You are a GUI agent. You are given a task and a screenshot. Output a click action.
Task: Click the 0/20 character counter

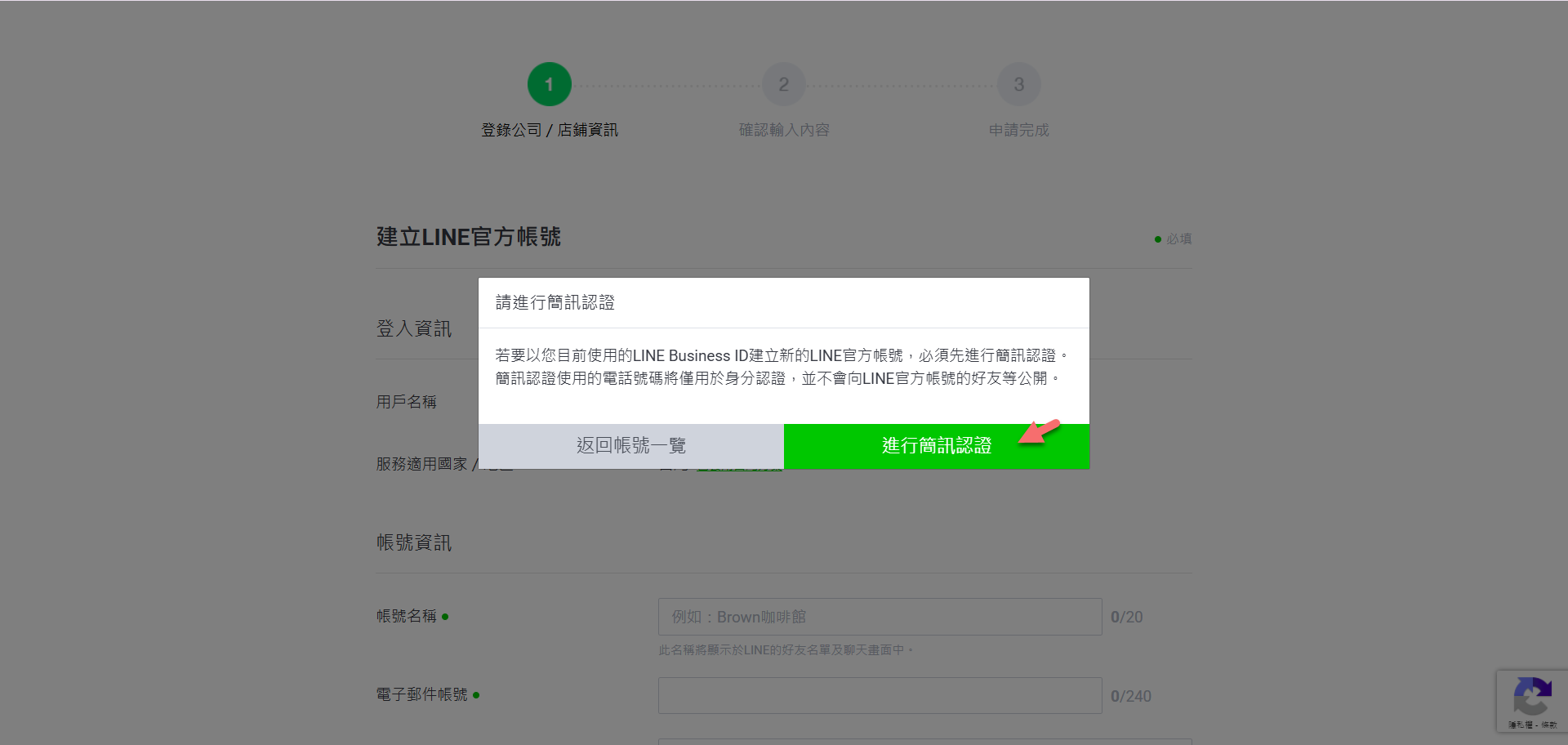point(1127,618)
